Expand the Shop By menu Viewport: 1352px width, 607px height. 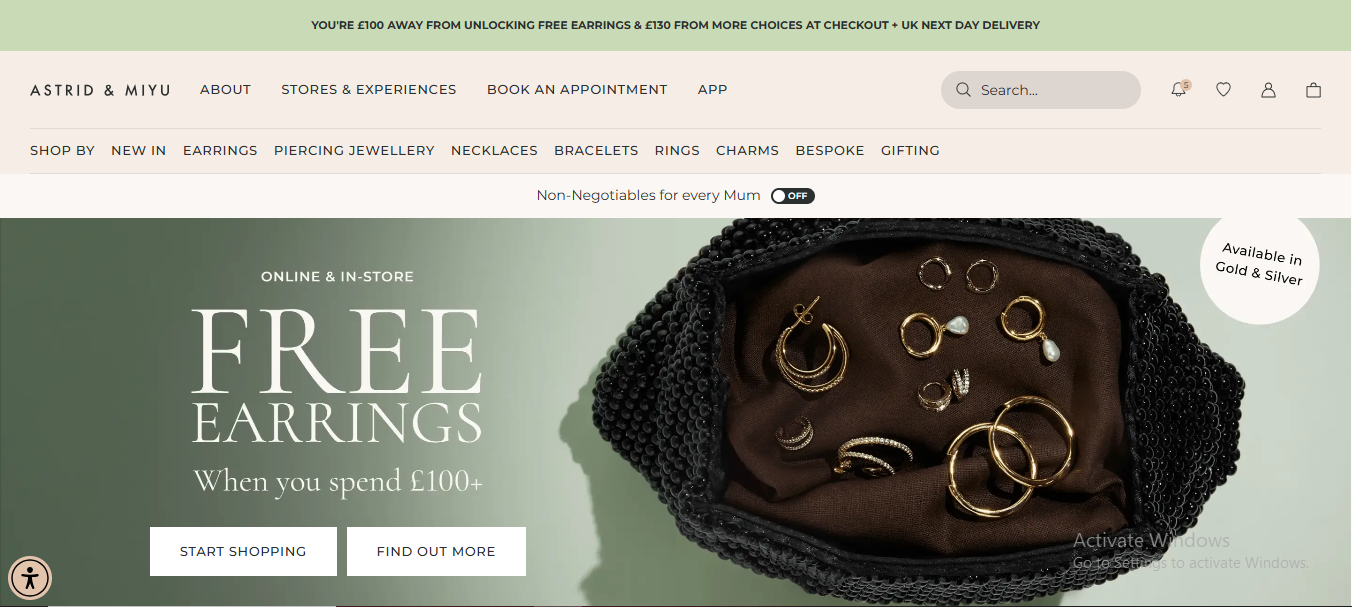click(x=62, y=151)
